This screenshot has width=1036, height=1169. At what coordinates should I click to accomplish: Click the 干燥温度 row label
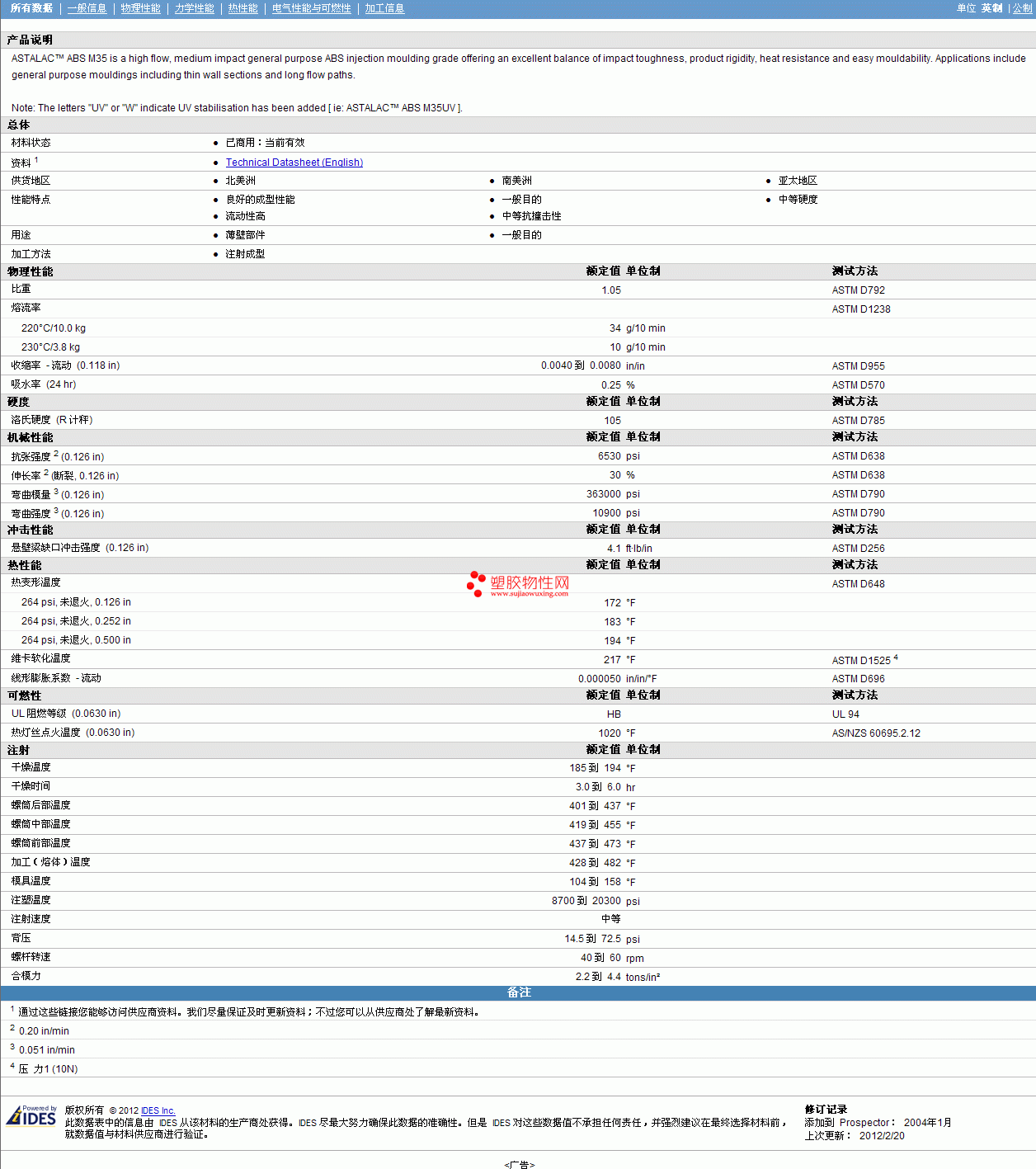(x=31, y=767)
